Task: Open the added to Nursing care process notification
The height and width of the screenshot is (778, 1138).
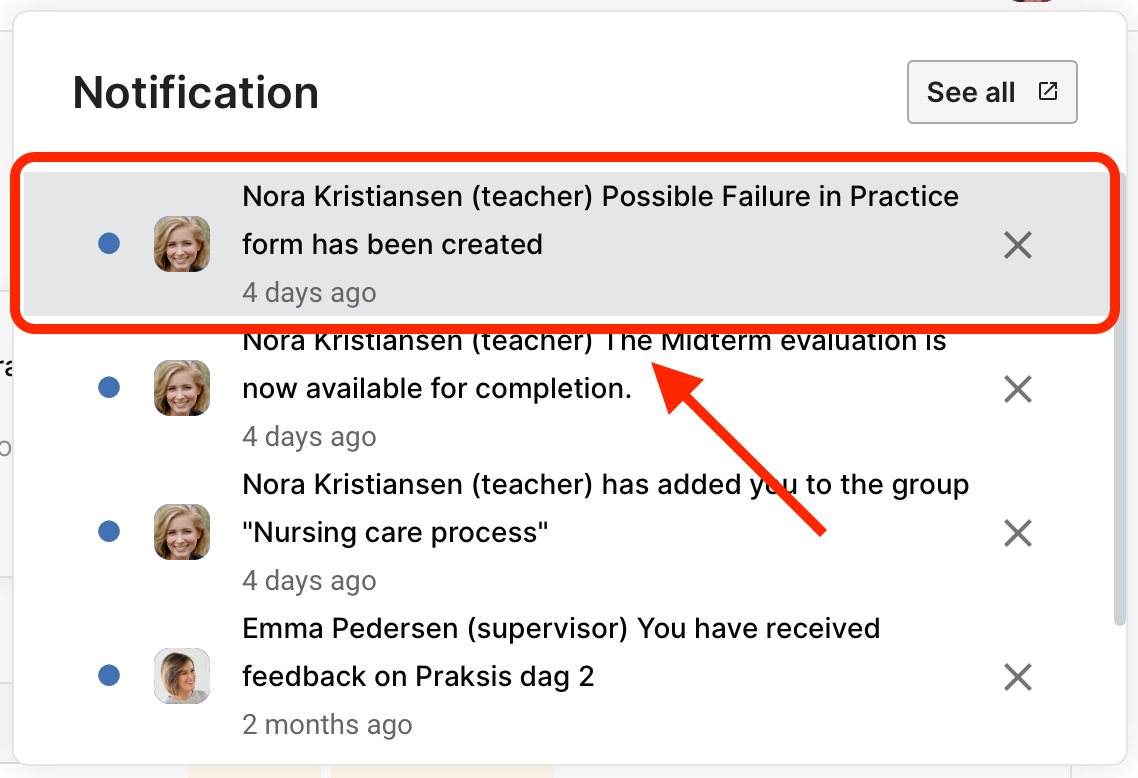Action: coord(605,509)
